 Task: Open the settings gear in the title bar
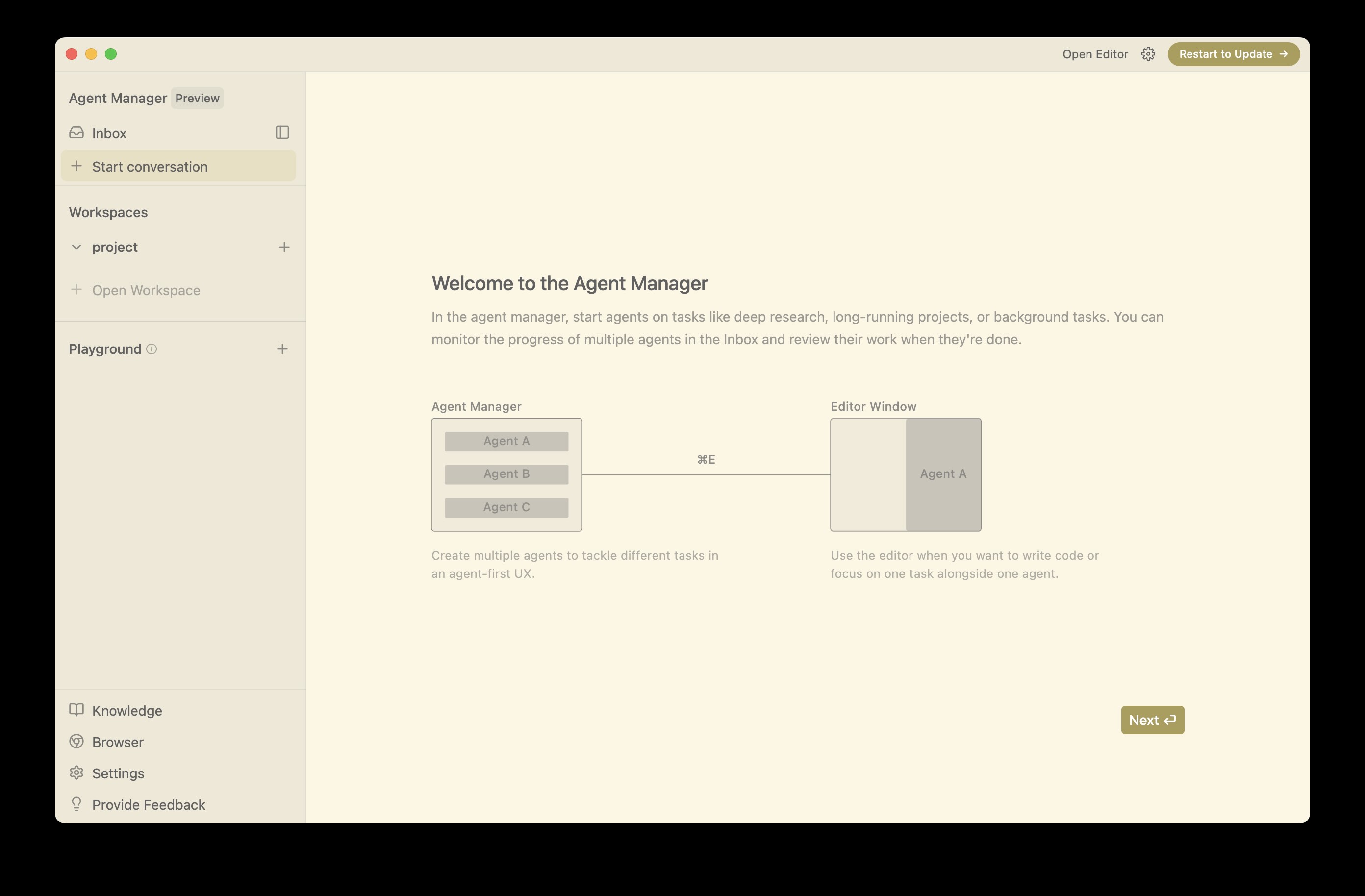(1148, 54)
